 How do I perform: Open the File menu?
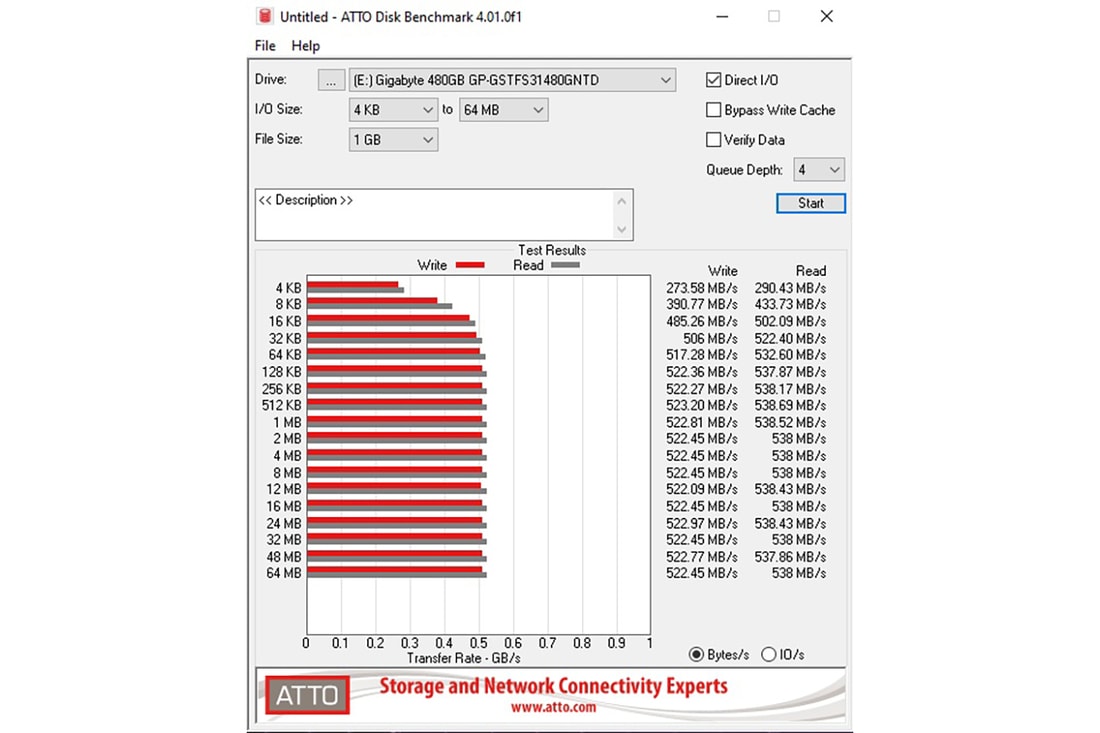coord(264,46)
